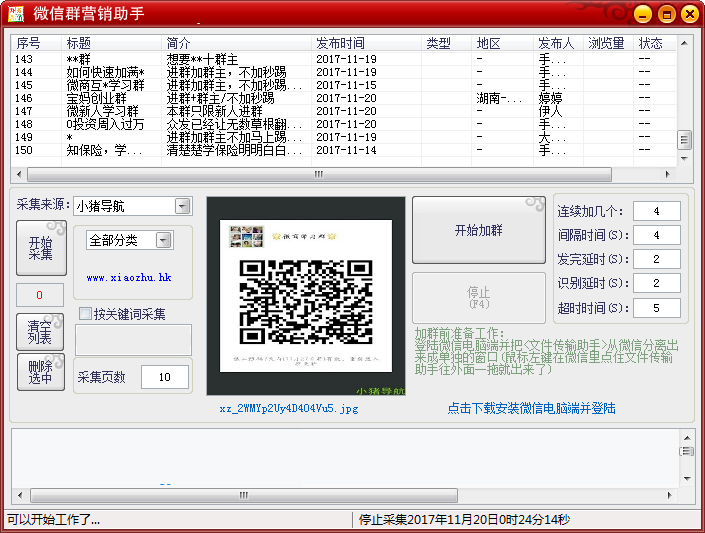Select row 150 titled 知保险，学...
This screenshot has height=533, width=705.
[344, 150]
